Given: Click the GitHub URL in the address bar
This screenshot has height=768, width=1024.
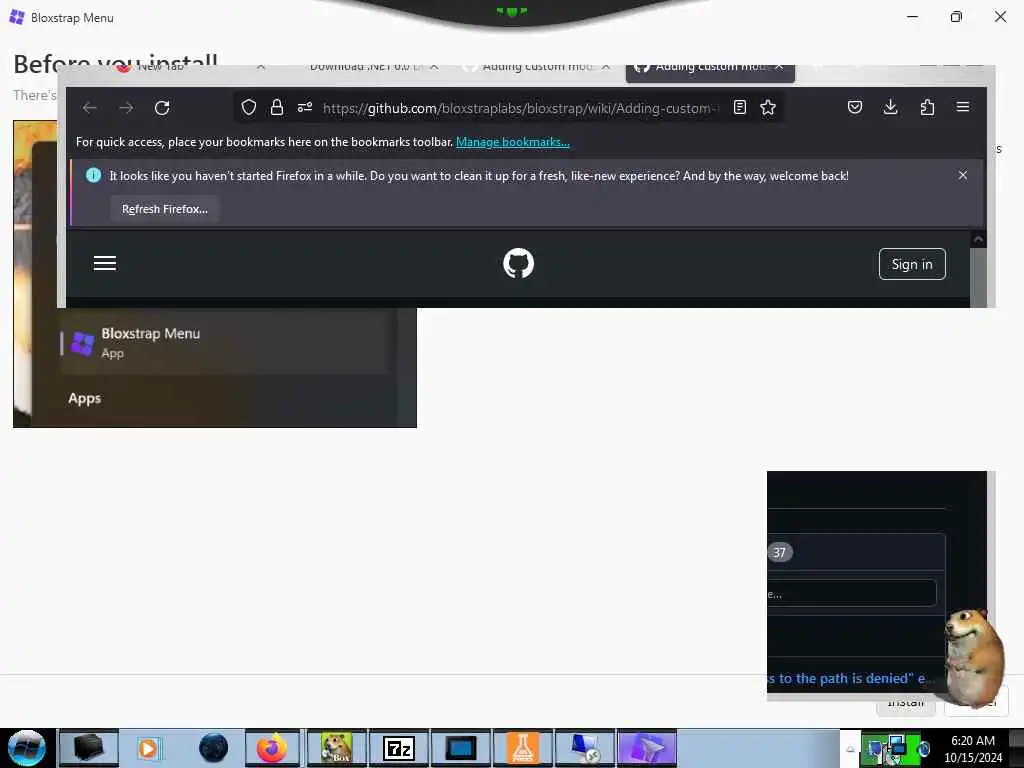Looking at the screenshot, I should tap(520, 108).
